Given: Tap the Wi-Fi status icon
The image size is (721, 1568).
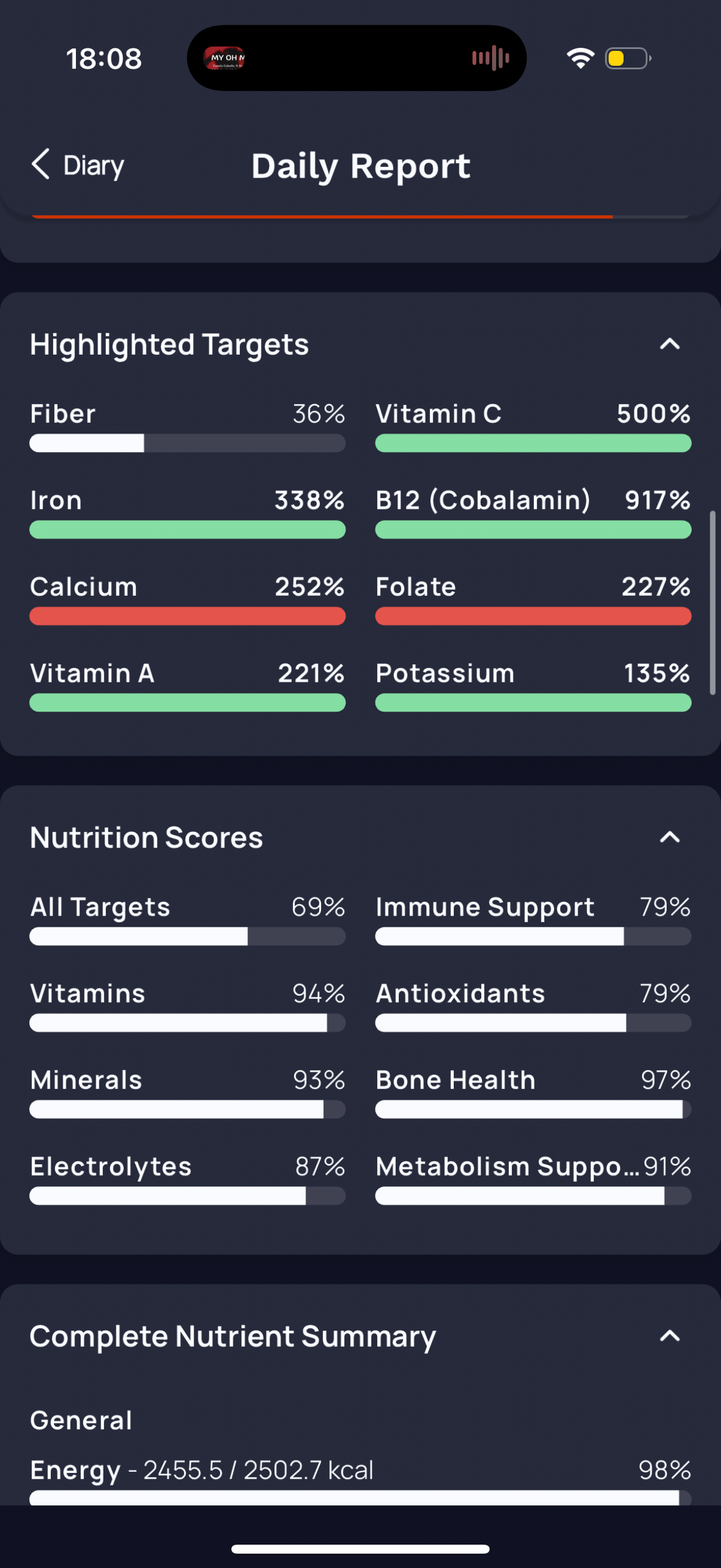Looking at the screenshot, I should pos(581,59).
